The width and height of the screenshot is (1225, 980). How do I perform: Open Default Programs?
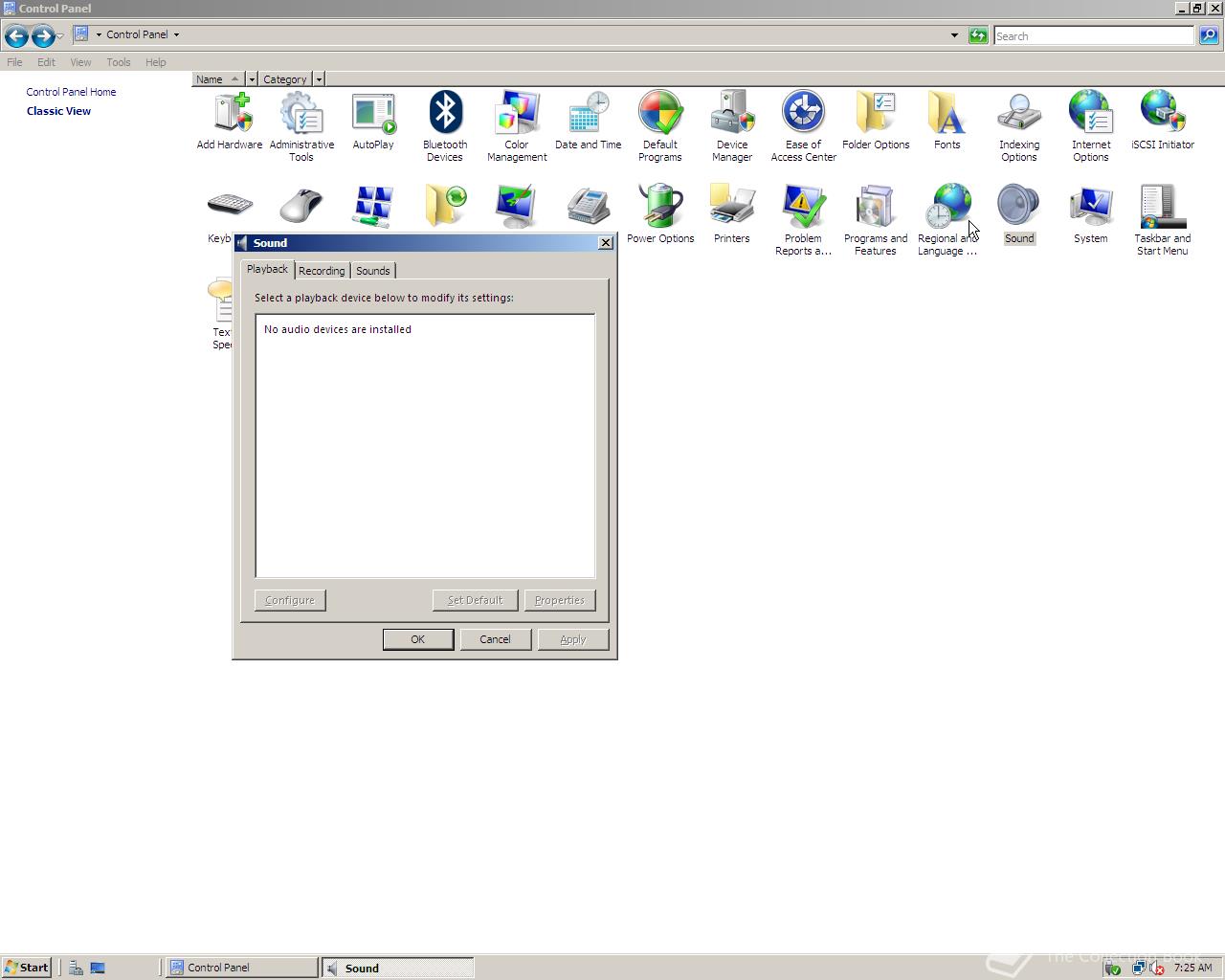coord(660,126)
